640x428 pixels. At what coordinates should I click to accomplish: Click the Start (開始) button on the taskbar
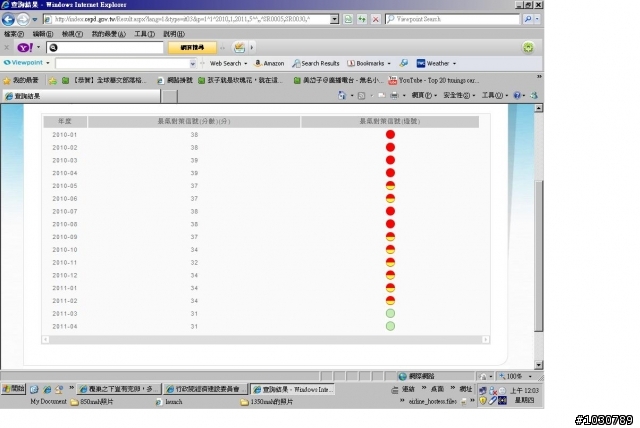pos(13,389)
